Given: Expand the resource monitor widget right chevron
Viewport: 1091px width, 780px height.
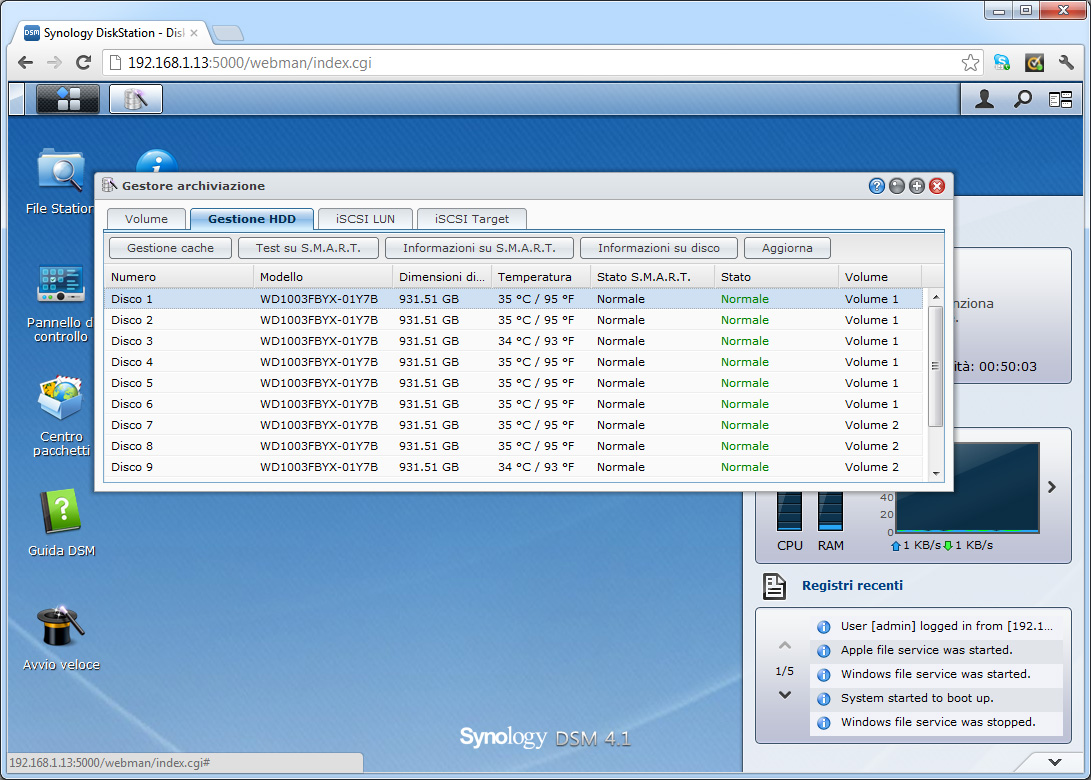Looking at the screenshot, I should pos(1052,487).
